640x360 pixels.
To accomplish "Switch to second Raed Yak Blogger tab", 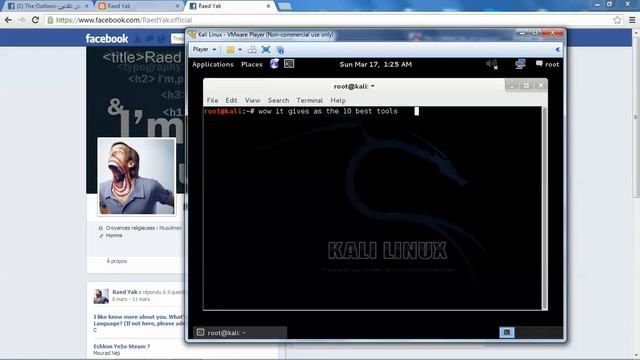I will click(139, 6).
